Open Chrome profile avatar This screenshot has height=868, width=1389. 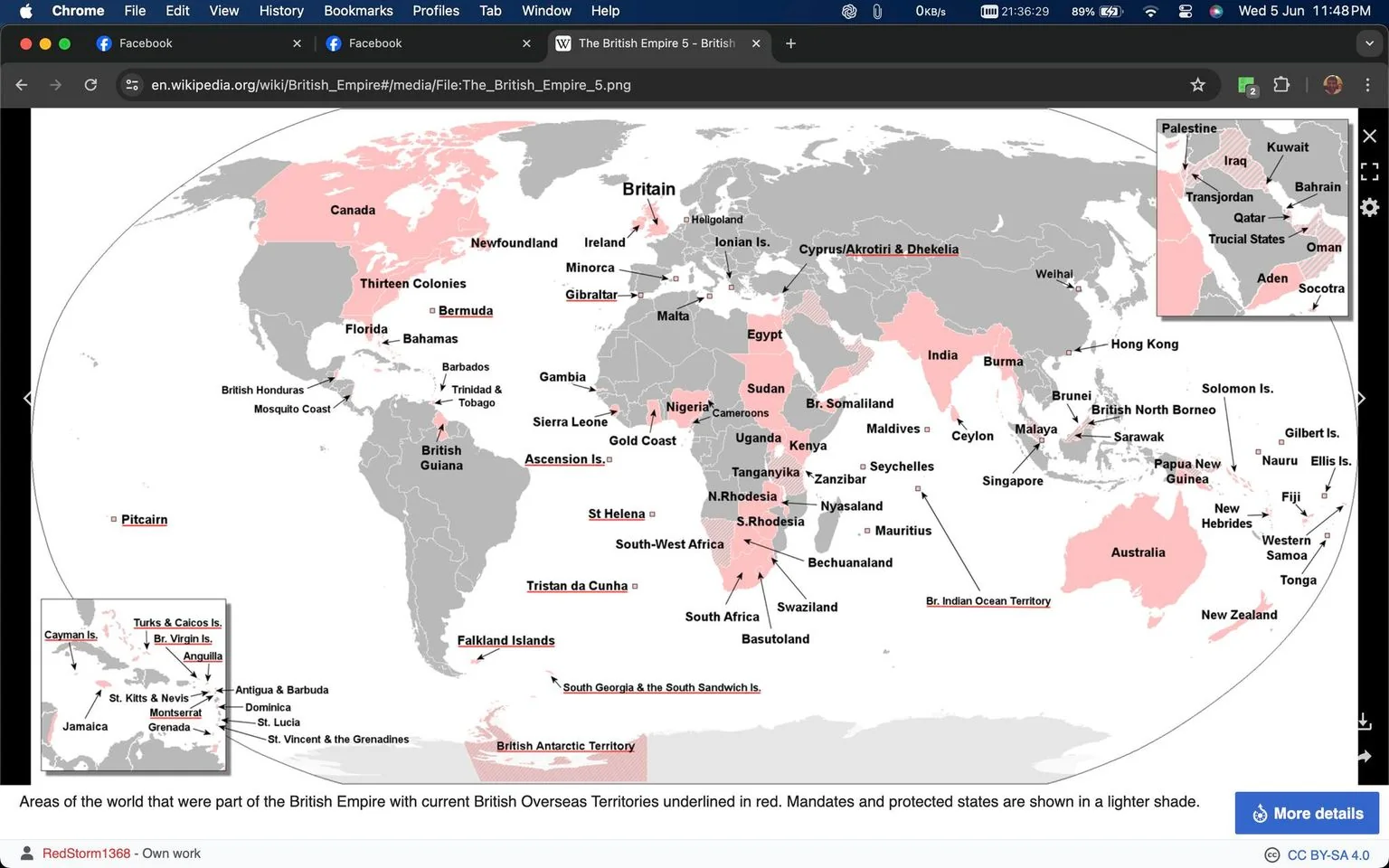pos(1332,85)
